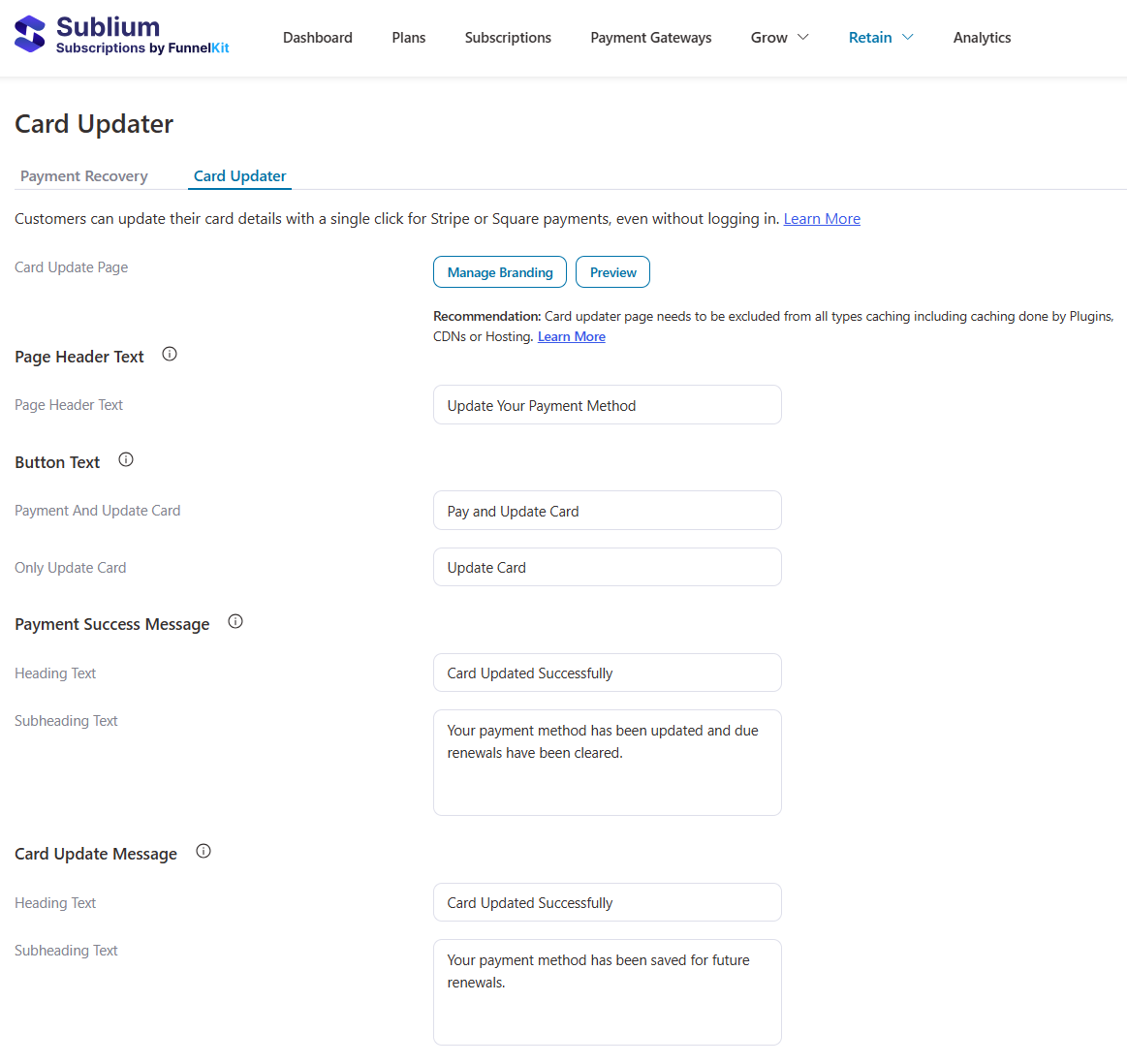Switch to the Payment Recovery tab
The width and height of the screenshot is (1127, 1064).
pyautogui.click(x=84, y=176)
